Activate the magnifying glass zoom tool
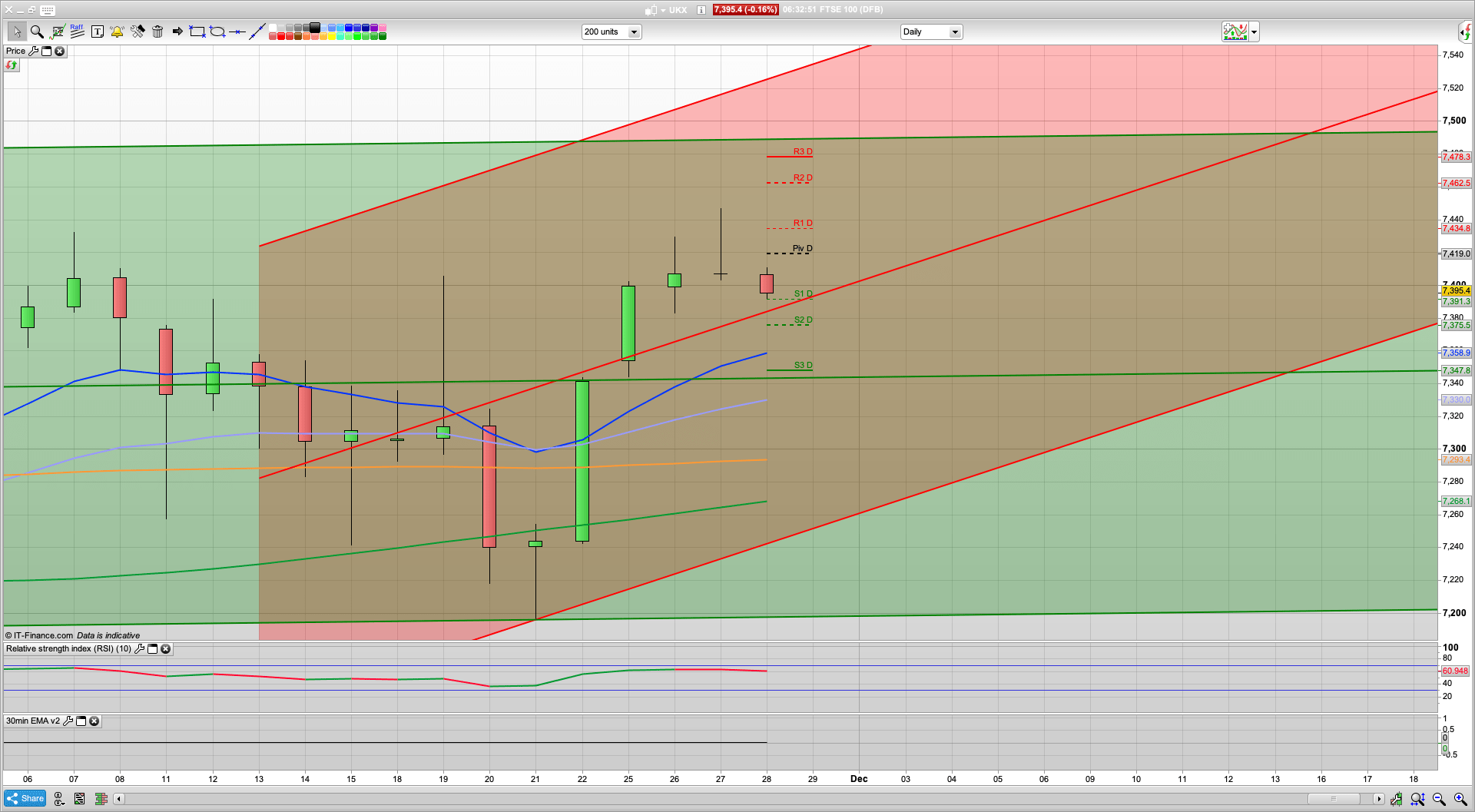 36,31
